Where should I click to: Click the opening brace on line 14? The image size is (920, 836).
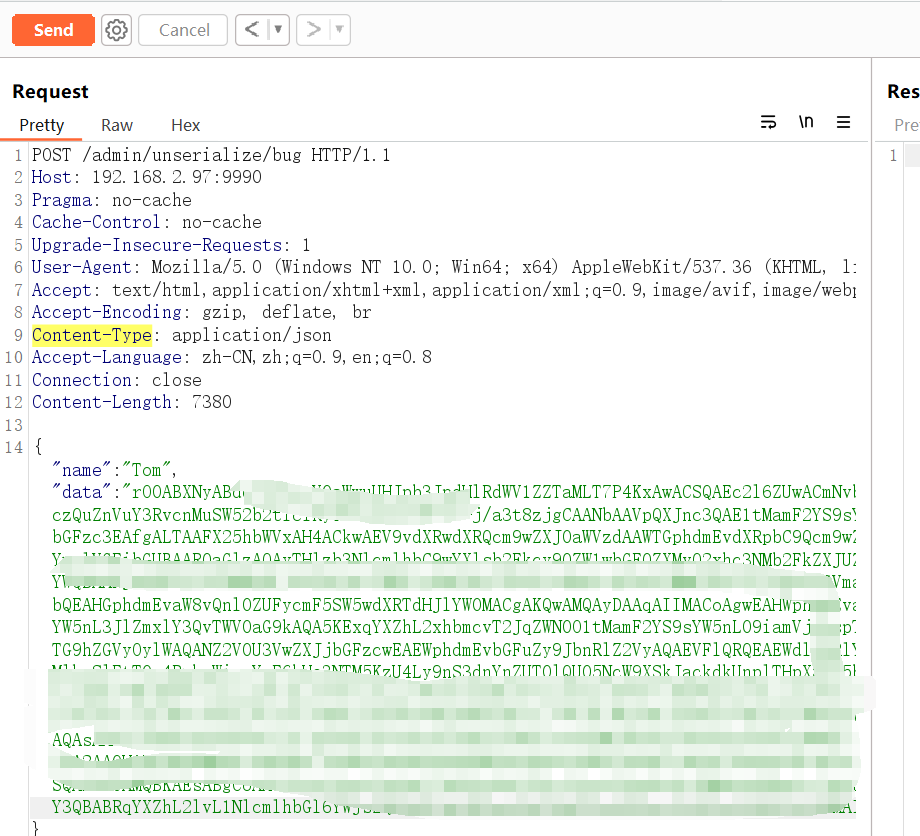tap(38, 447)
